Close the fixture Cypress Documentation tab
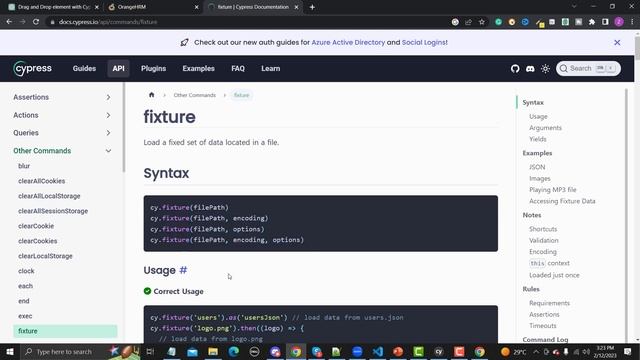 pos(296,7)
